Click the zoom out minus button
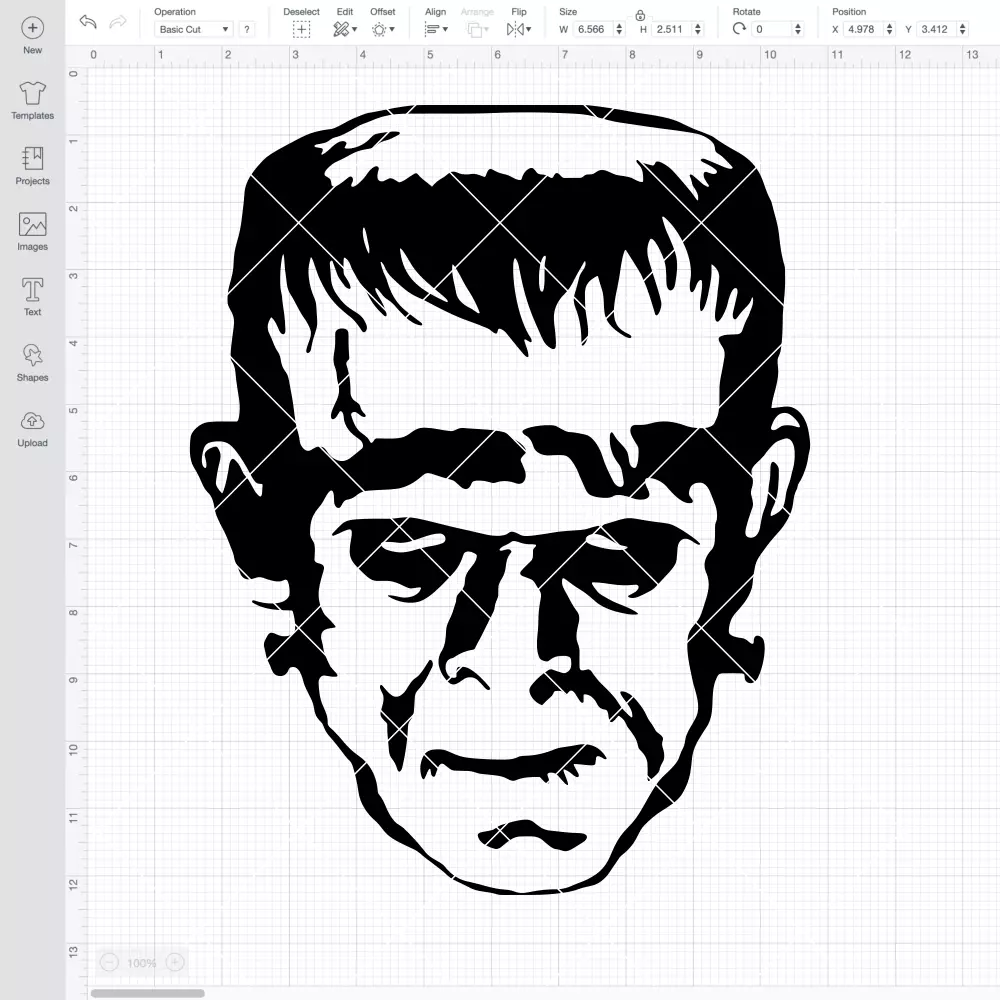This screenshot has height=1000, width=1000. pyautogui.click(x=109, y=962)
